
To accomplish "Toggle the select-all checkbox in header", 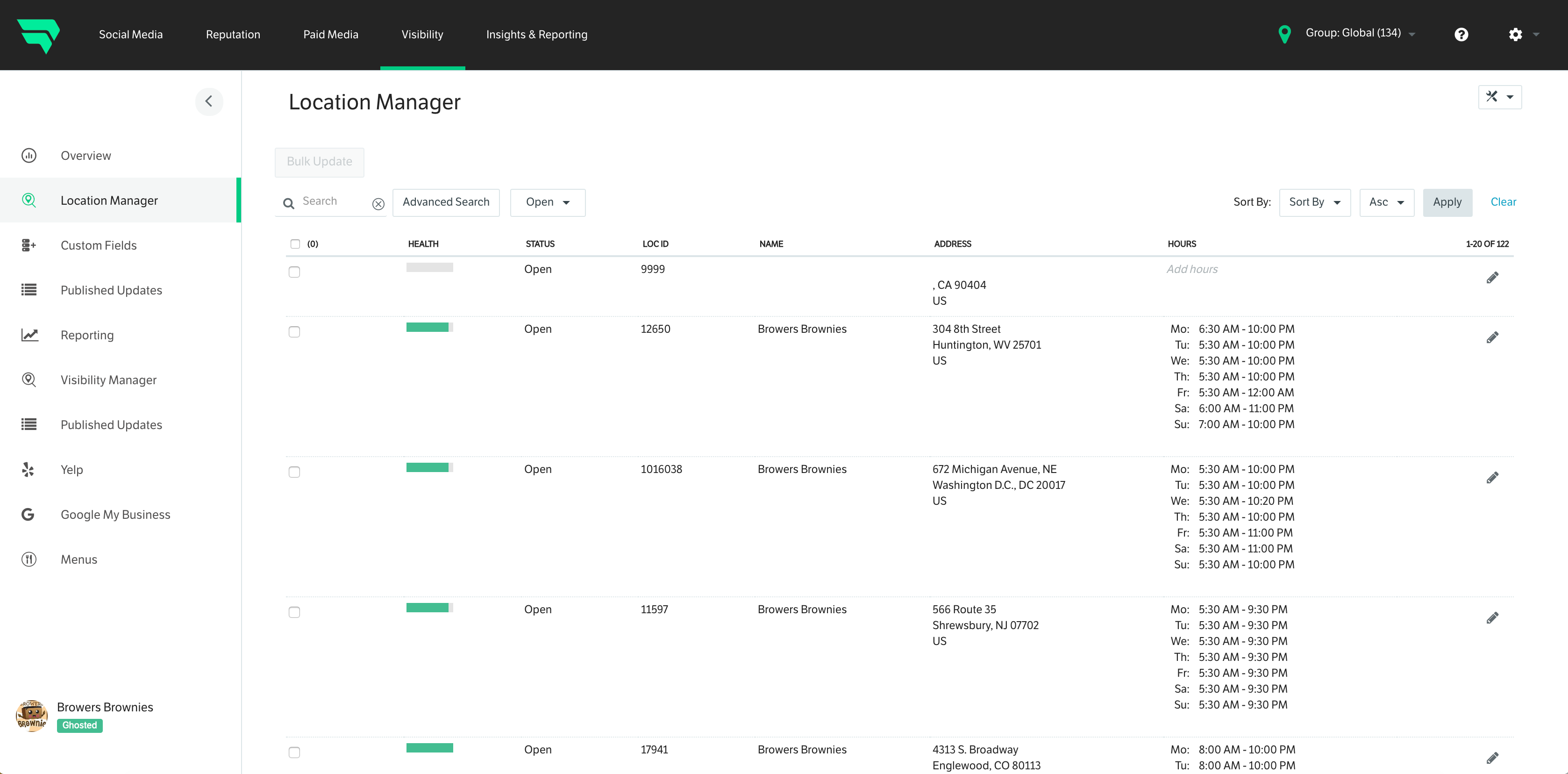I will tap(295, 244).
